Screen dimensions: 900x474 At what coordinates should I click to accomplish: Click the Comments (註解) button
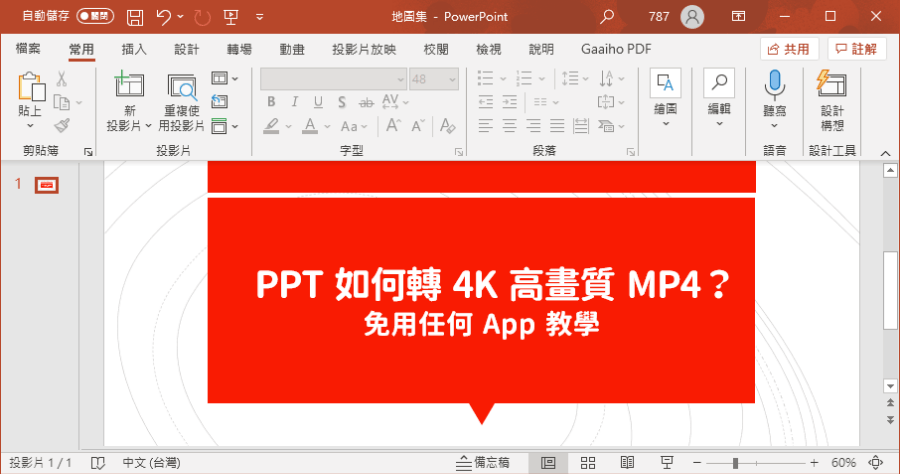[x=856, y=49]
